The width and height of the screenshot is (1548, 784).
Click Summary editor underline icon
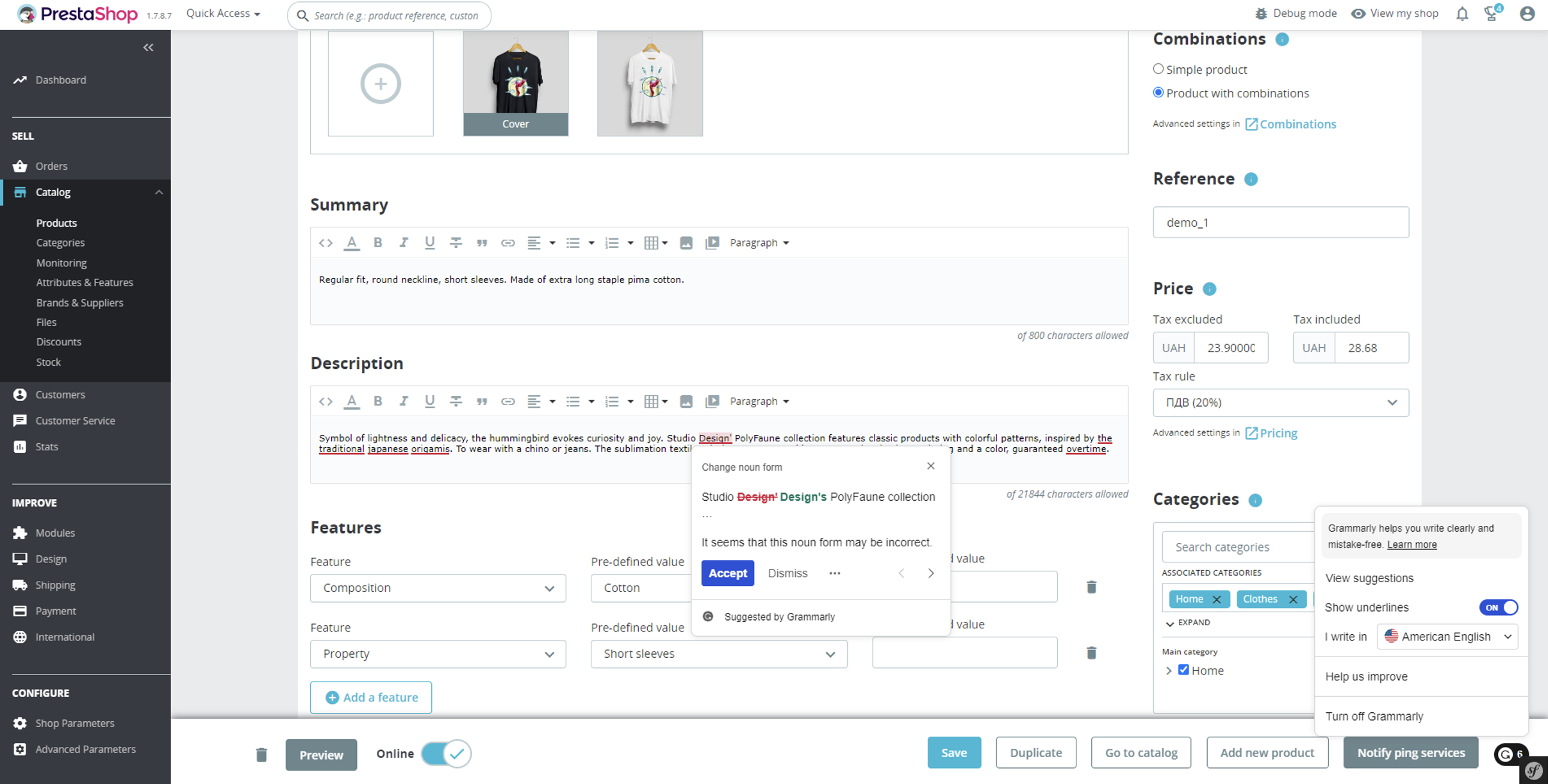[429, 243]
